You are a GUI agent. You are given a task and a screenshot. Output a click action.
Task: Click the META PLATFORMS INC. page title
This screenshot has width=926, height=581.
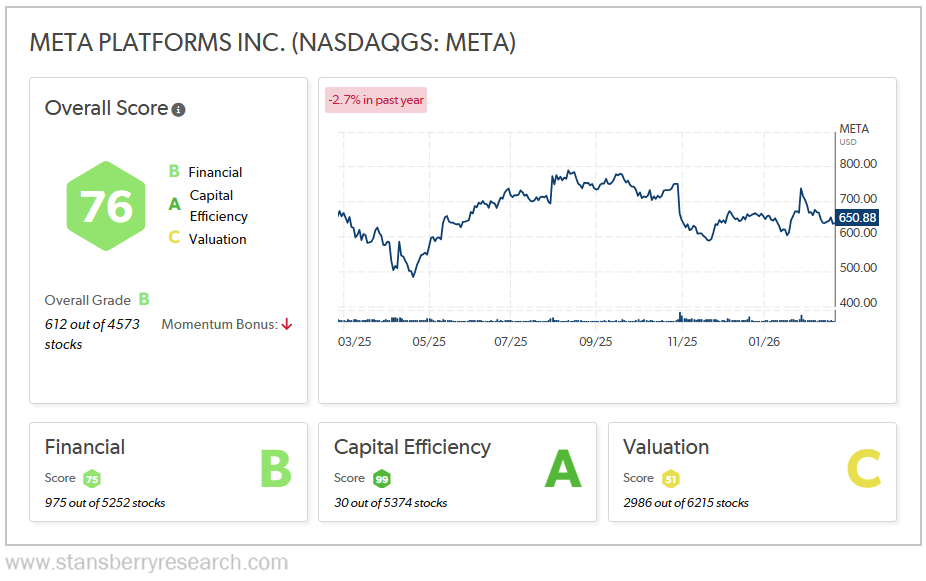[x=272, y=42]
